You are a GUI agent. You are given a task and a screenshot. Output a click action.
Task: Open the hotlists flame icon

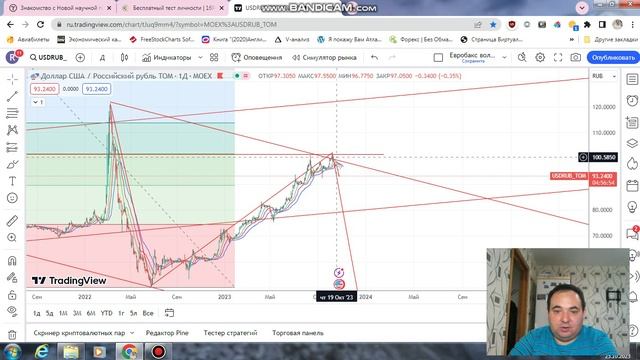coord(632,164)
